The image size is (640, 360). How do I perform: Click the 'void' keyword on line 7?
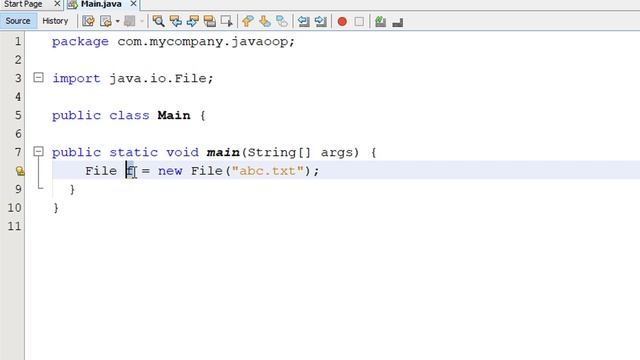coord(182,152)
